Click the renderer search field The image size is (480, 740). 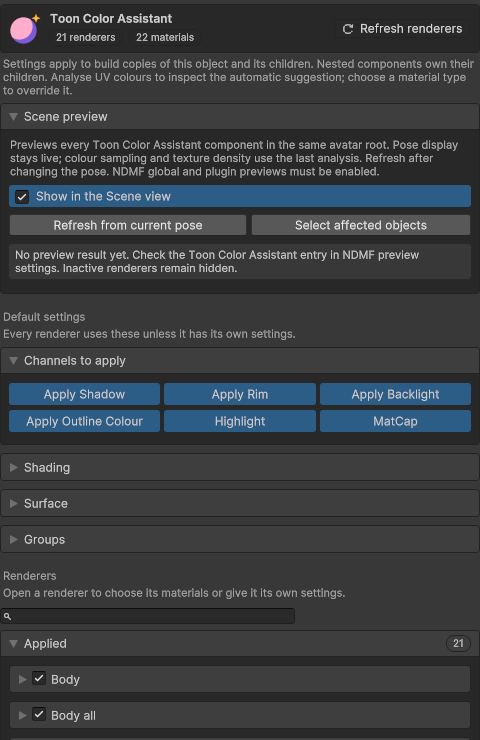coord(148,616)
